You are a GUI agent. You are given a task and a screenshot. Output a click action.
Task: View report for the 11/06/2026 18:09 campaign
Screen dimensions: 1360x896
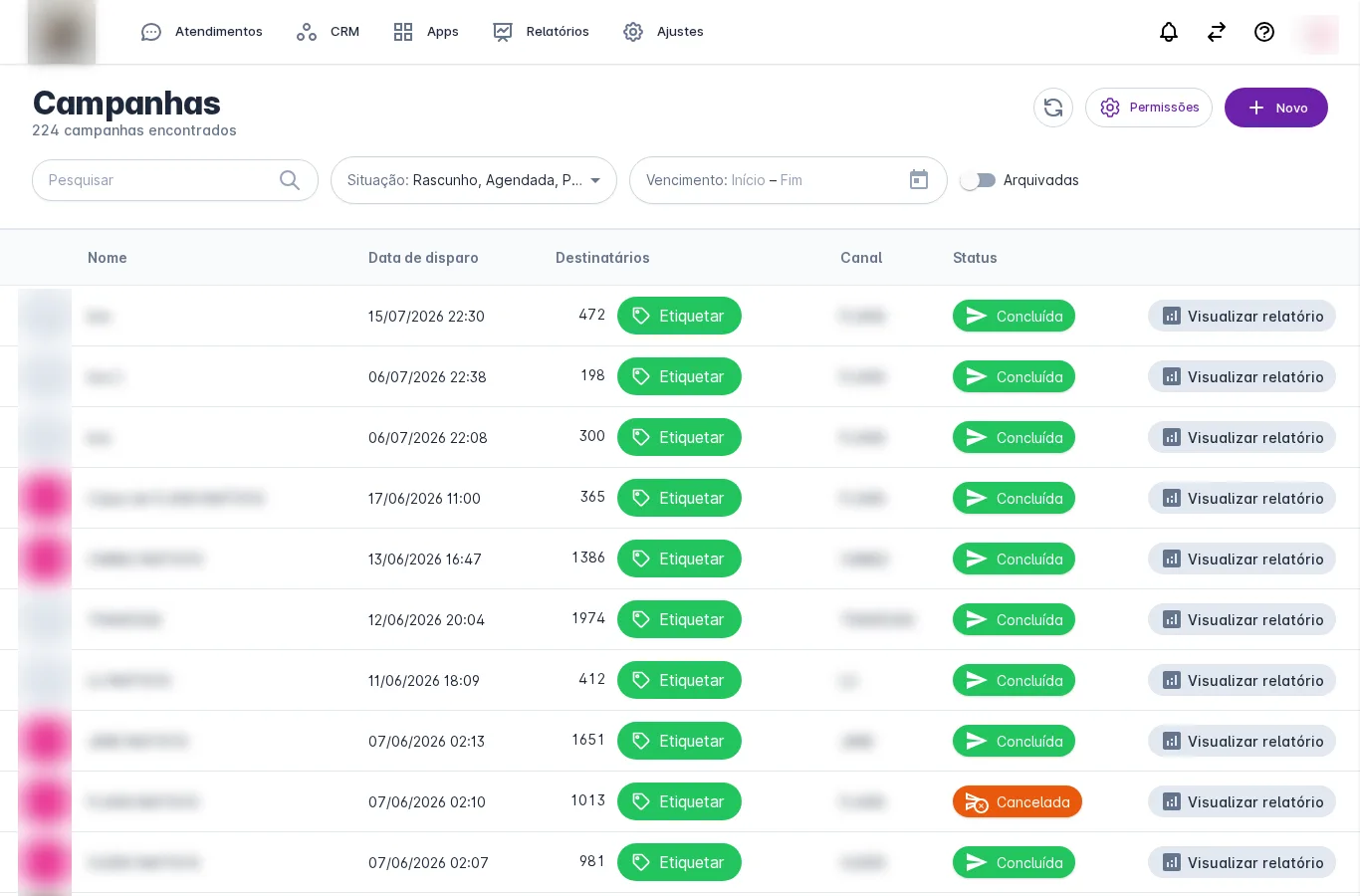coord(1242,680)
